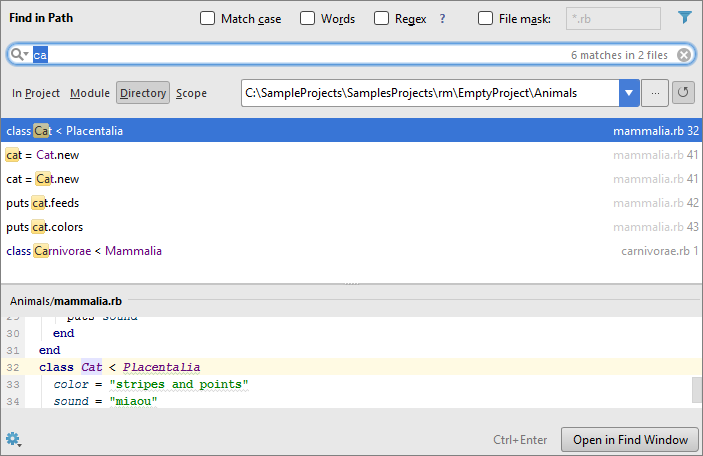
Task: Expand the directory path dropdown
Action: coord(629,93)
